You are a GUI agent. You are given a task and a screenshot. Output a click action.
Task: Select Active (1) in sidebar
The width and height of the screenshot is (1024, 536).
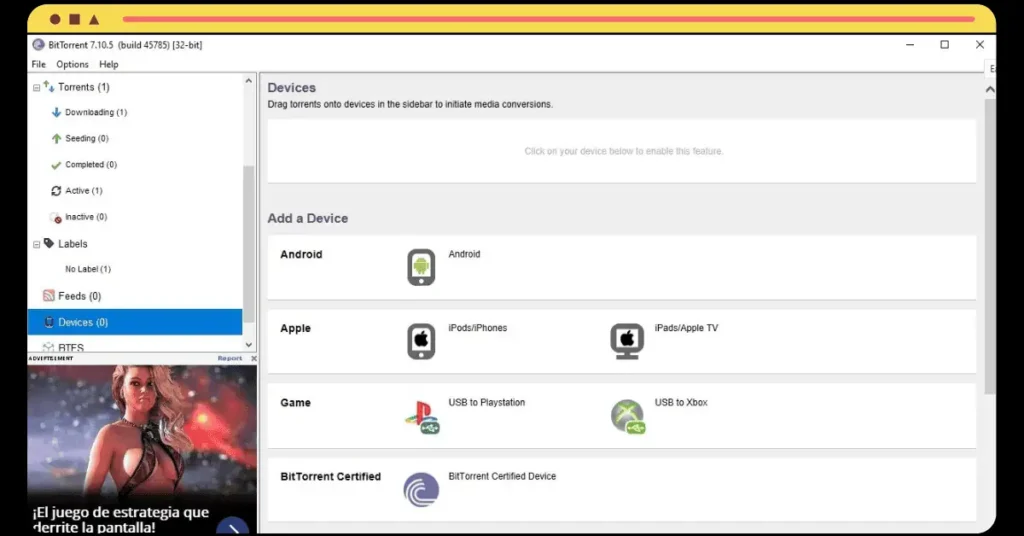84,191
